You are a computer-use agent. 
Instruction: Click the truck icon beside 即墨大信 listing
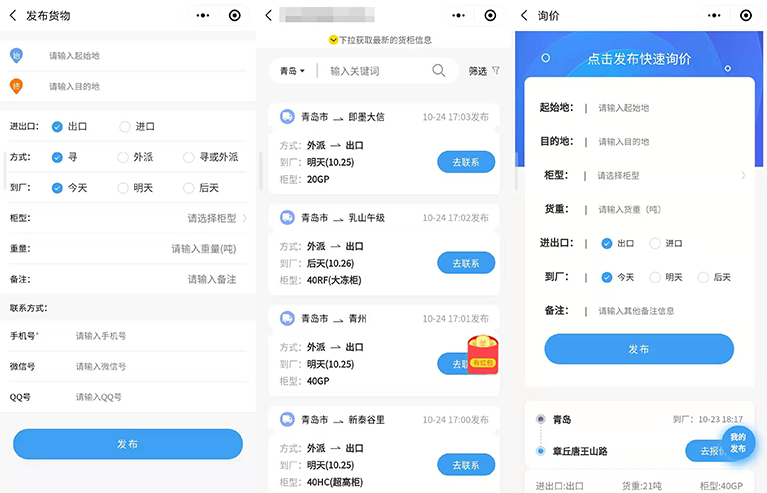(x=287, y=117)
